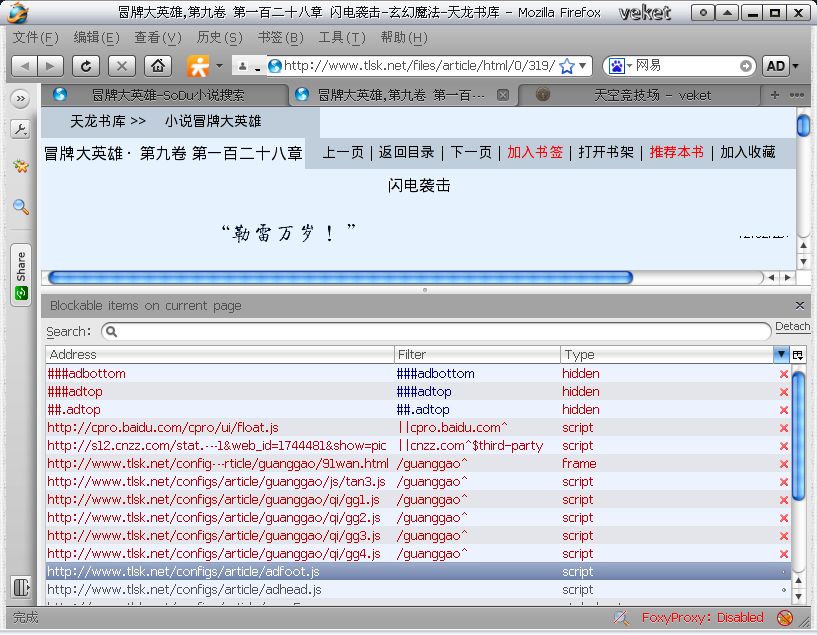817x635 pixels.
Task: Click the URL address bar
Action: coord(419,66)
